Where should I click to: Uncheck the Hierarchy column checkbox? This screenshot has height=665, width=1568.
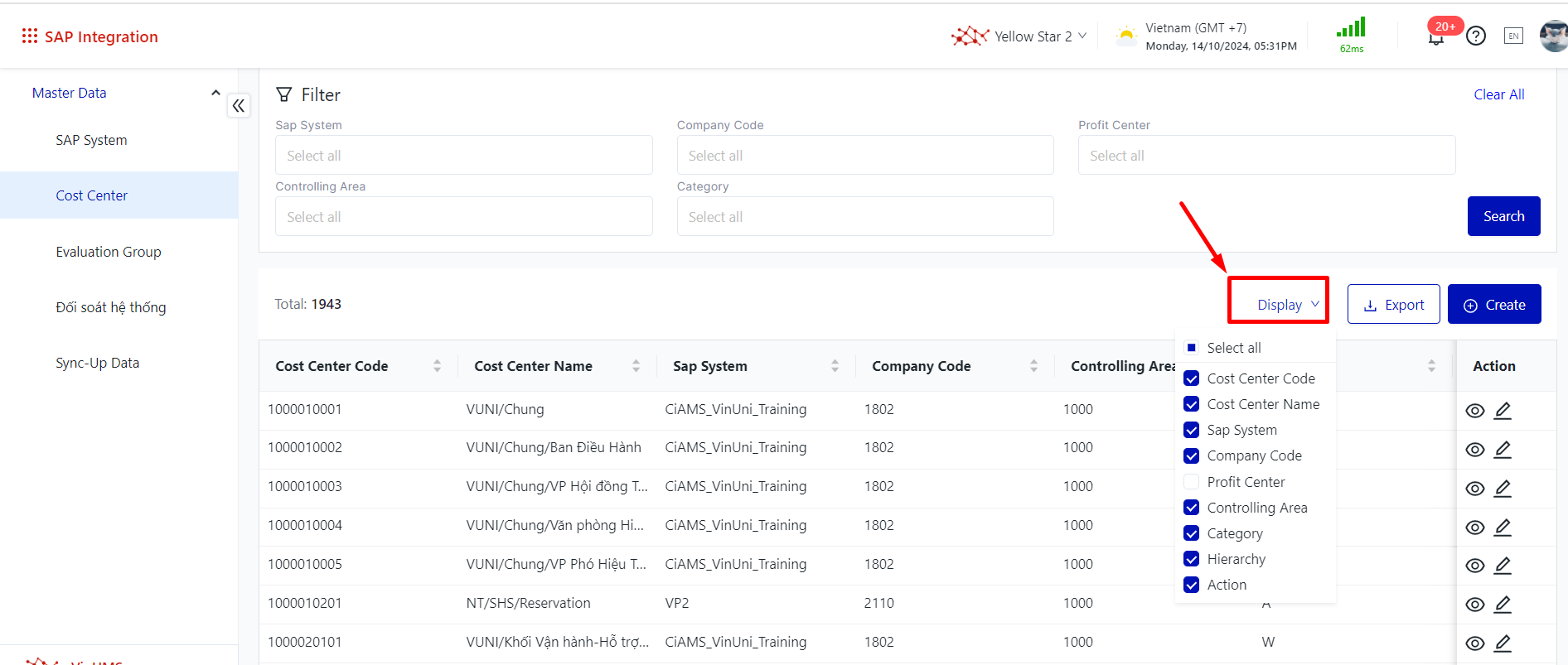(1192, 559)
